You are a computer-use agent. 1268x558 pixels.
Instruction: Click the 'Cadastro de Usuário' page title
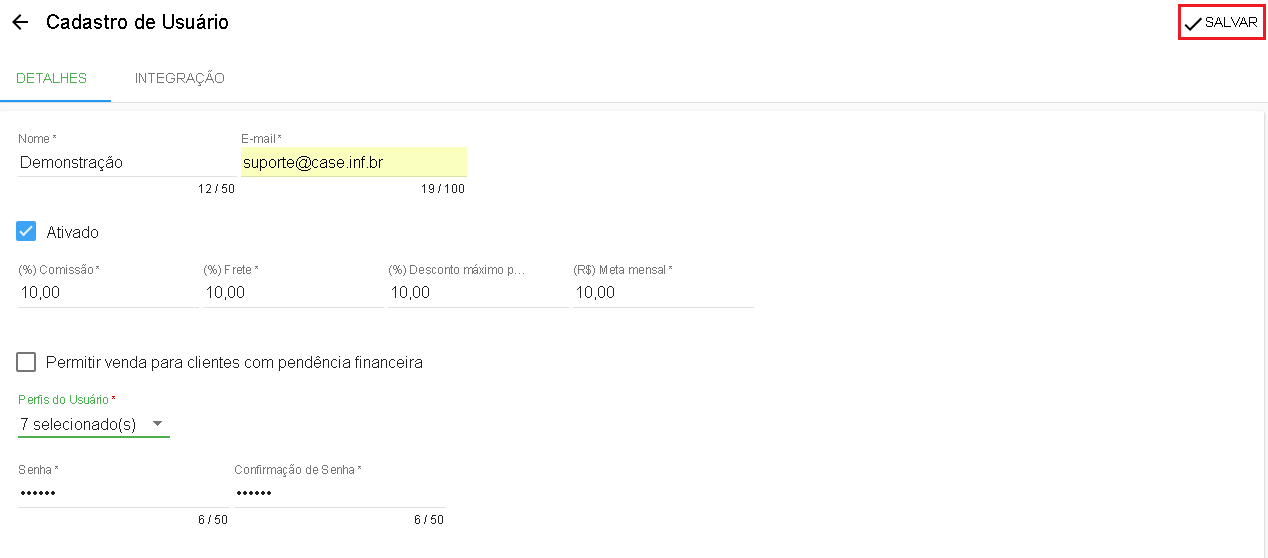click(x=137, y=22)
